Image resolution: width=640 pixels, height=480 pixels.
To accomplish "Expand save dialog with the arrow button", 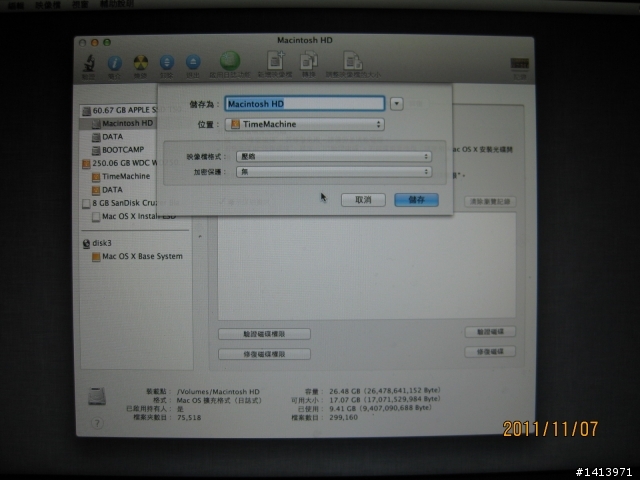I will pyautogui.click(x=397, y=104).
